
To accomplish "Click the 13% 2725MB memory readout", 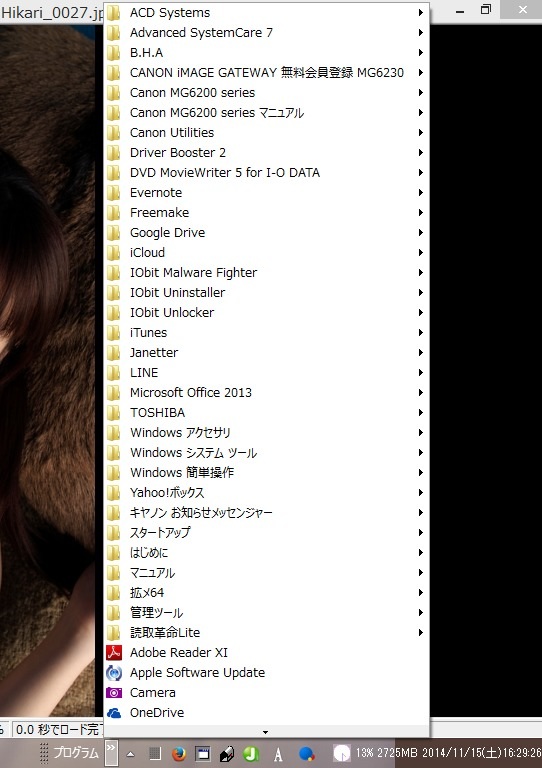I will (386, 753).
